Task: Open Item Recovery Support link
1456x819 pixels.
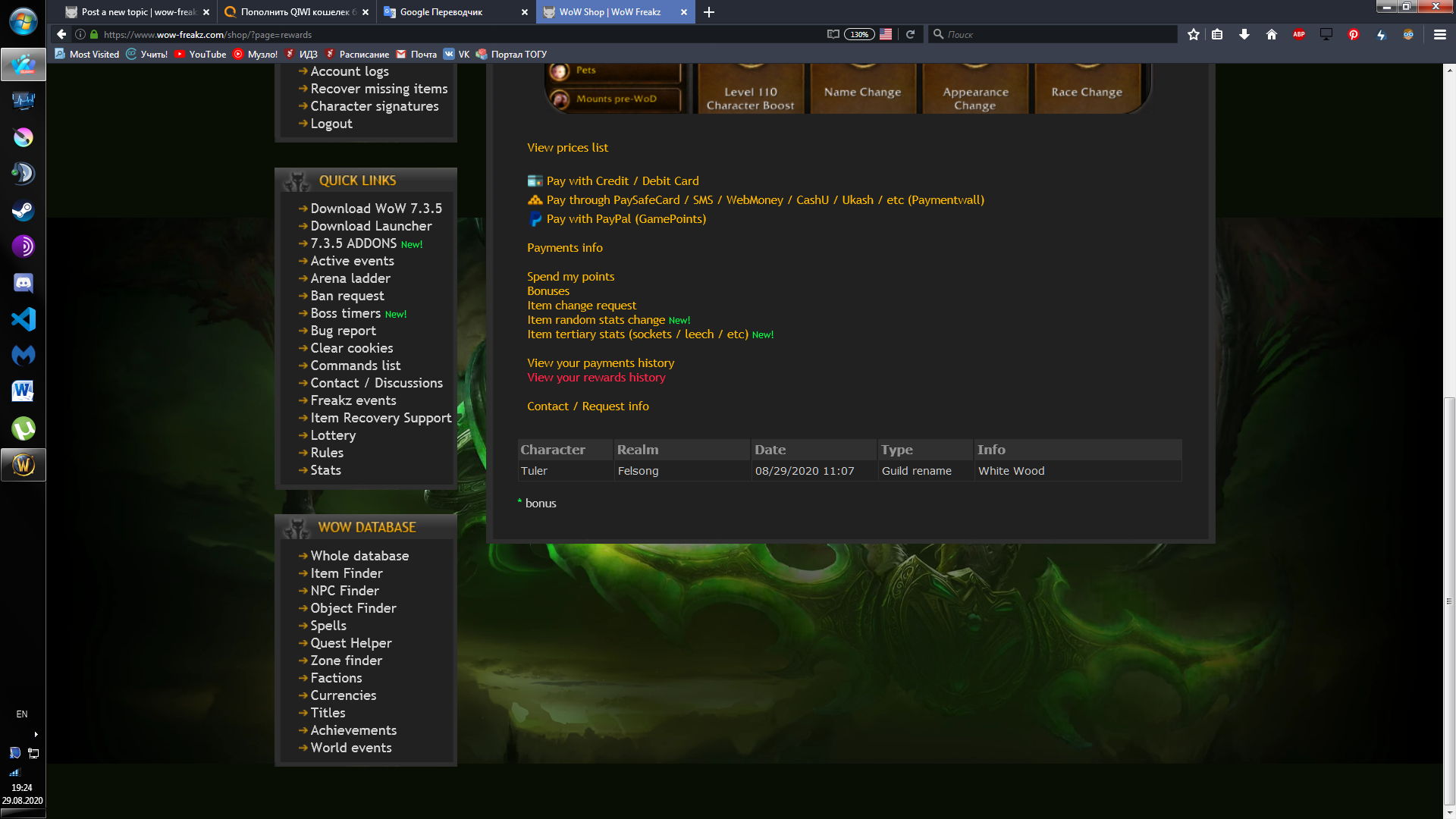Action: pyautogui.click(x=381, y=417)
